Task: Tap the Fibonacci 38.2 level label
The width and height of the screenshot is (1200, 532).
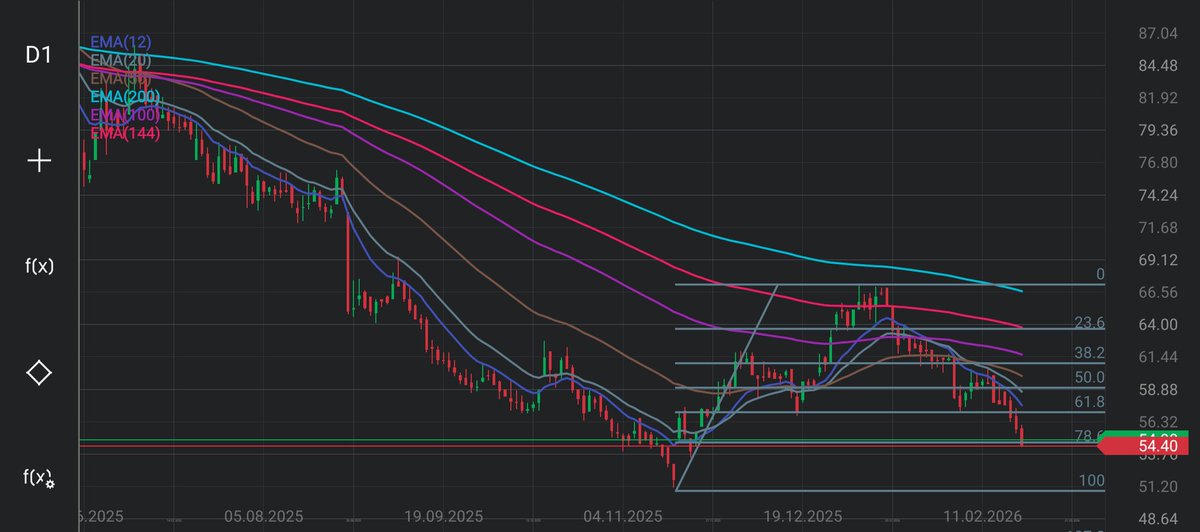Action: pos(1089,353)
